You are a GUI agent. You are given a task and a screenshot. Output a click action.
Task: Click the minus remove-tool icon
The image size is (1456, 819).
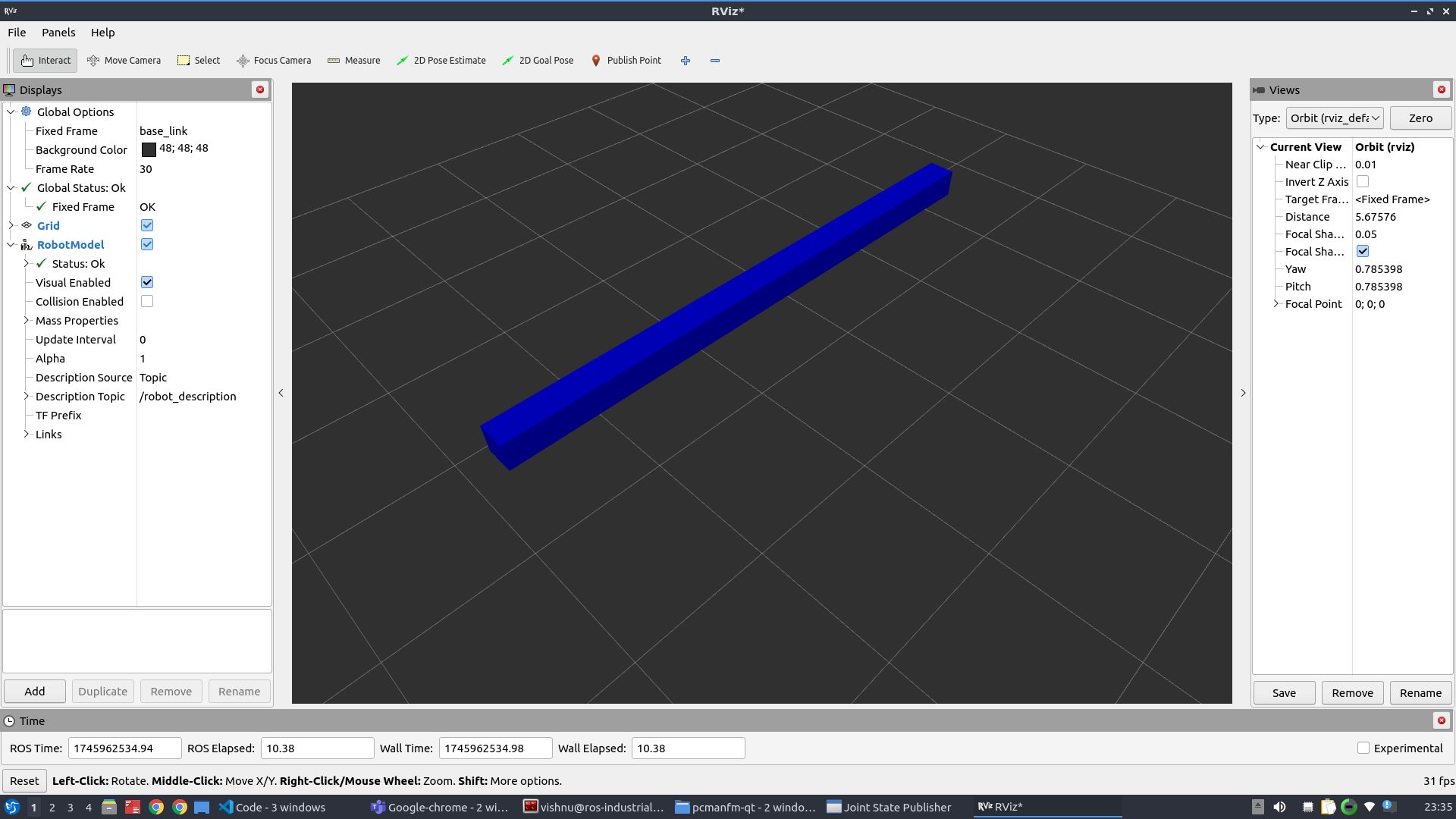click(715, 61)
